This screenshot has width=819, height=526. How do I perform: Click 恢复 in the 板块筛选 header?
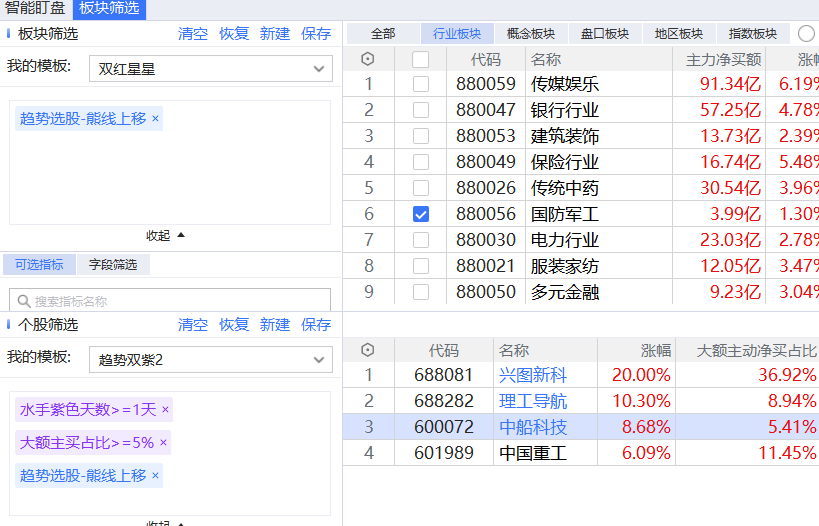(x=233, y=34)
